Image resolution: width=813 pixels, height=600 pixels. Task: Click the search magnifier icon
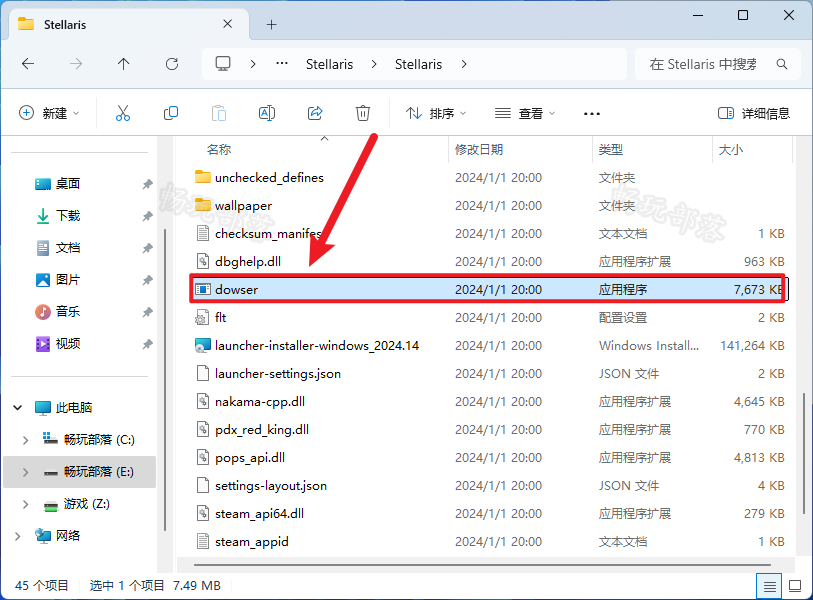coord(781,64)
